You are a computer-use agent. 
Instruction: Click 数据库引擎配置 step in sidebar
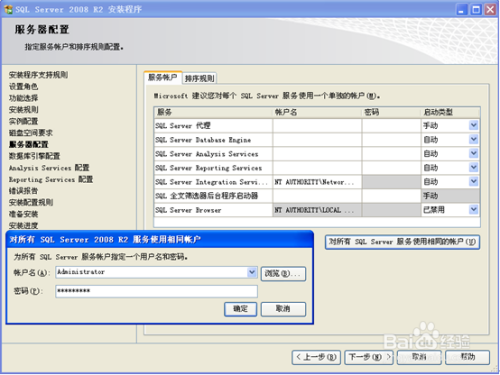pos(34,156)
